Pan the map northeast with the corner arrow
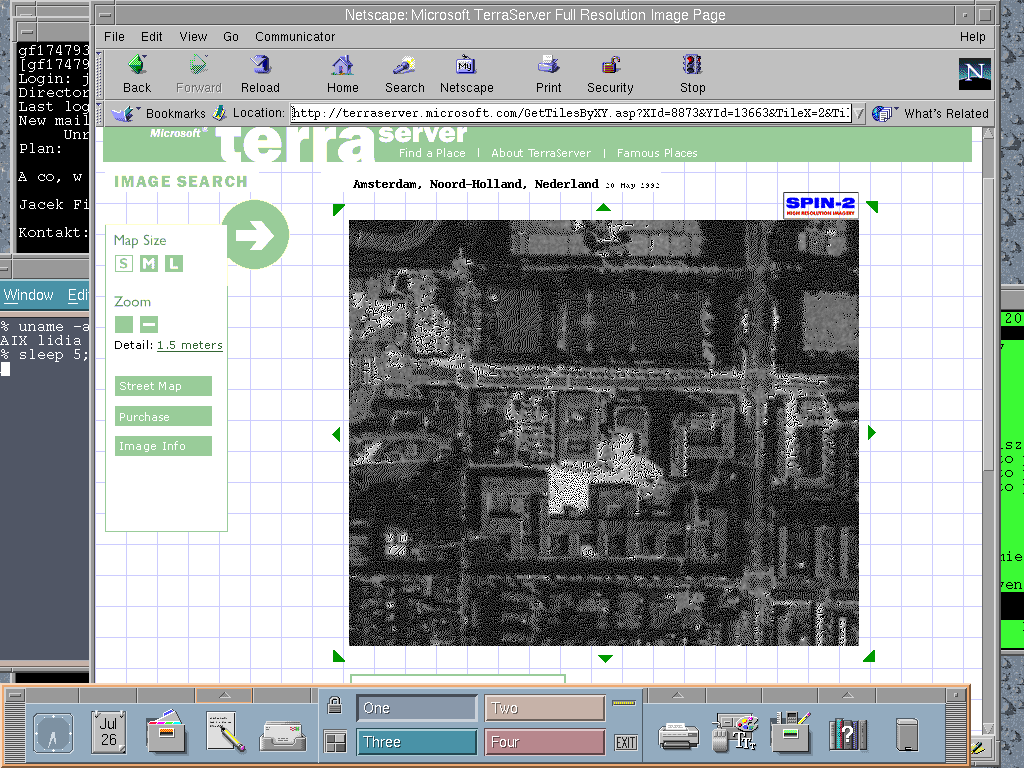The height and width of the screenshot is (768, 1024). pyautogui.click(x=872, y=206)
